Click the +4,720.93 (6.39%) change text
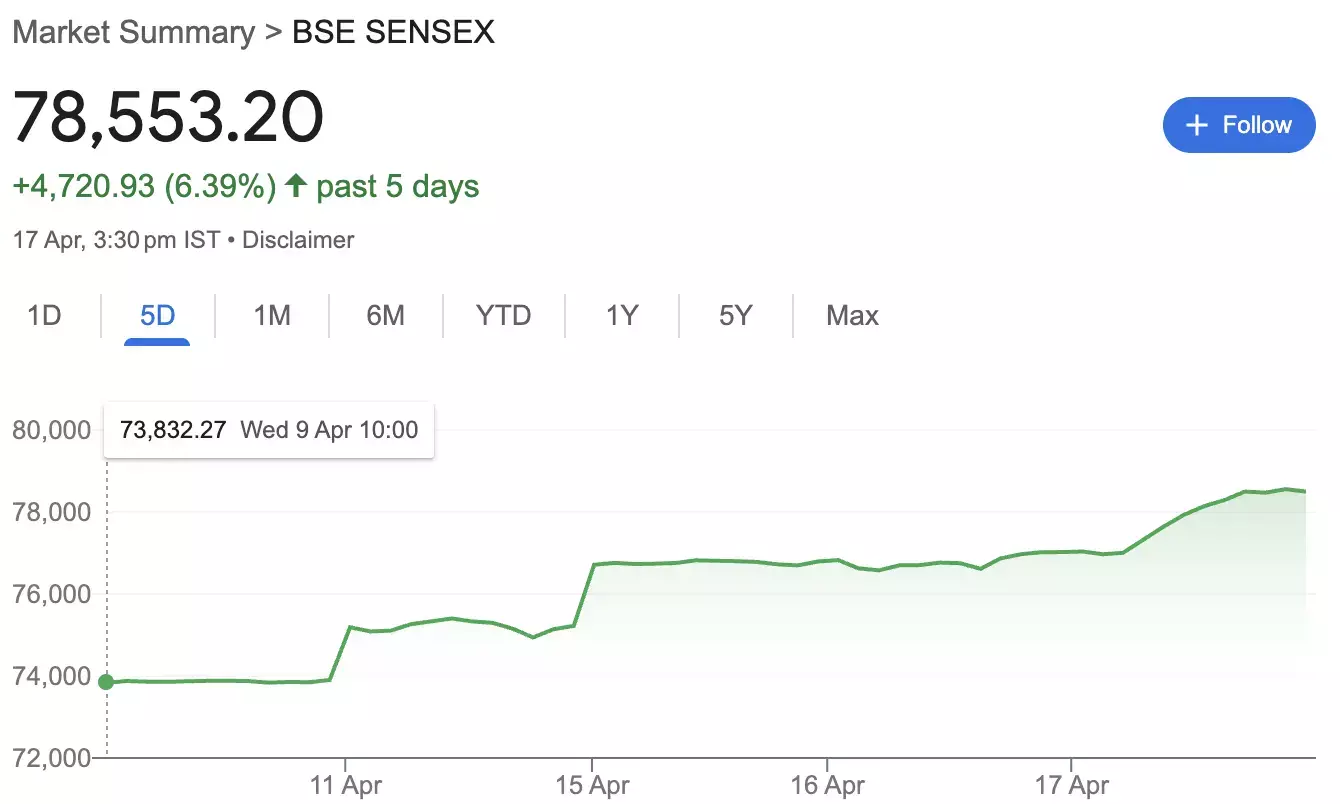The height and width of the screenshot is (804, 1340). pos(143,186)
